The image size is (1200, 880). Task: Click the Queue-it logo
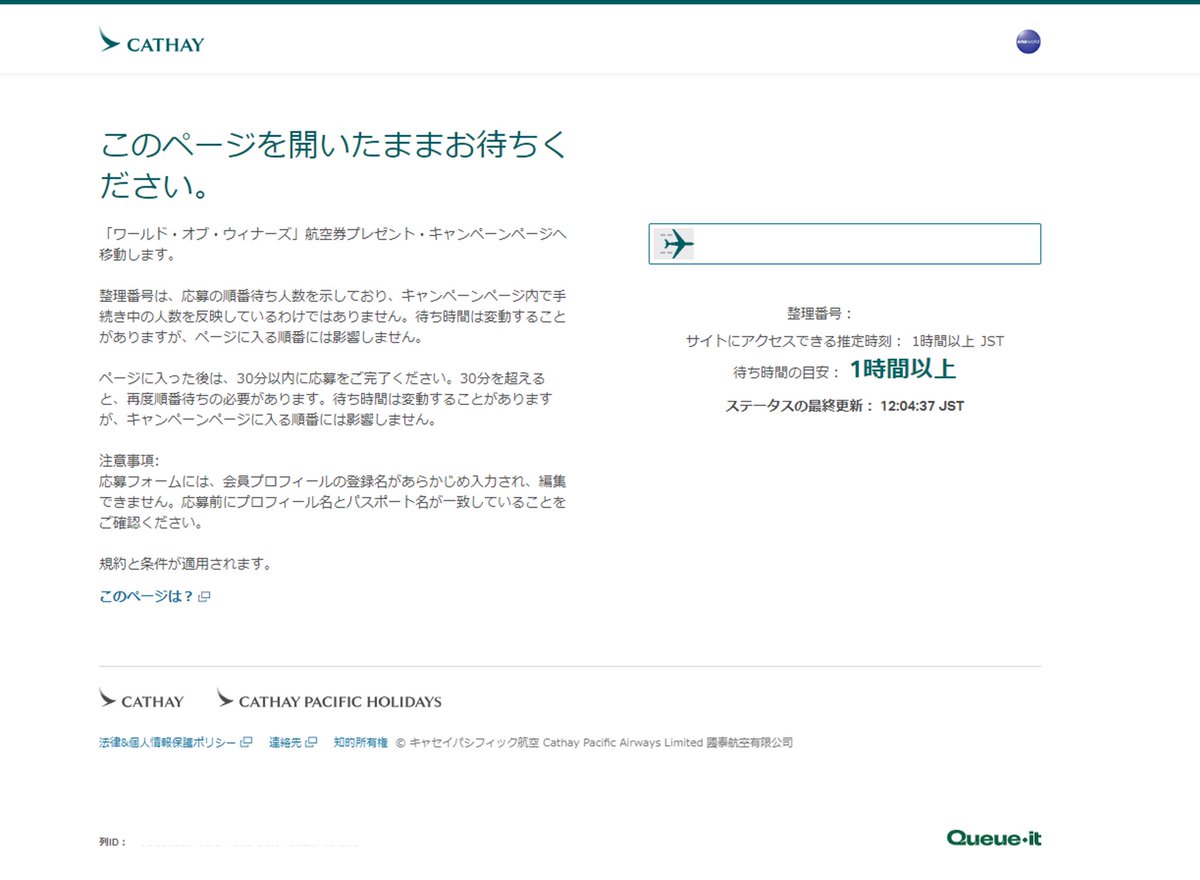(x=994, y=838)
